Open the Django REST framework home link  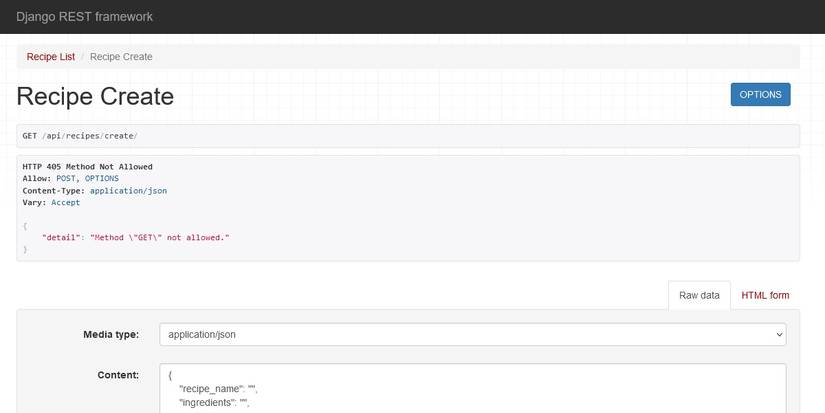[x=84, y=17]
